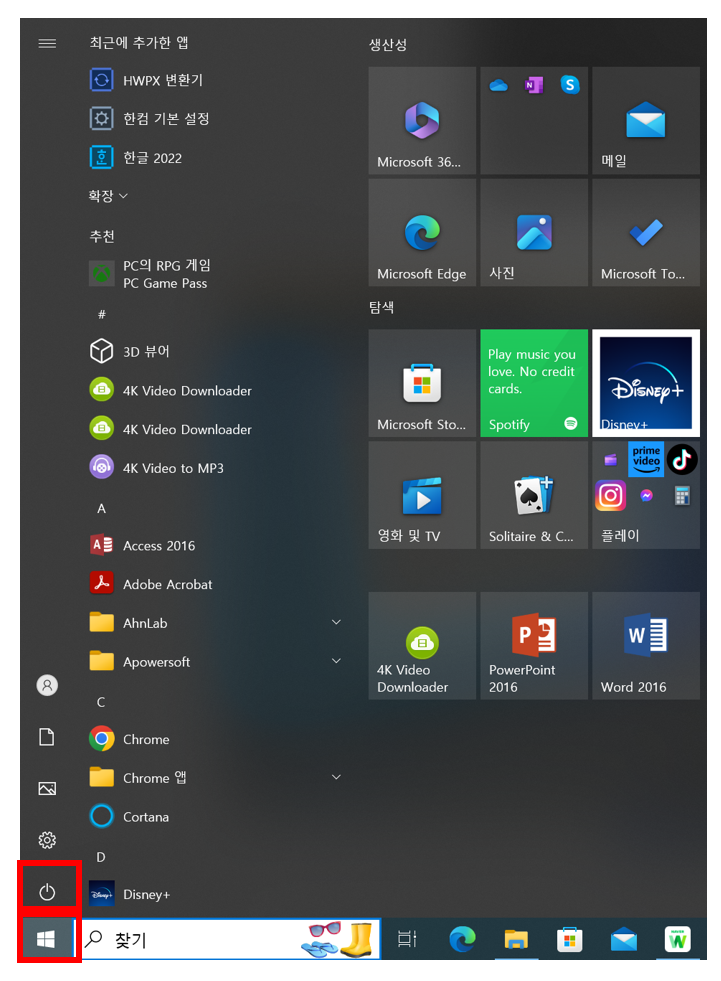Open Settings gear in sidebar

pyautogui.click(x=47, y=840)
